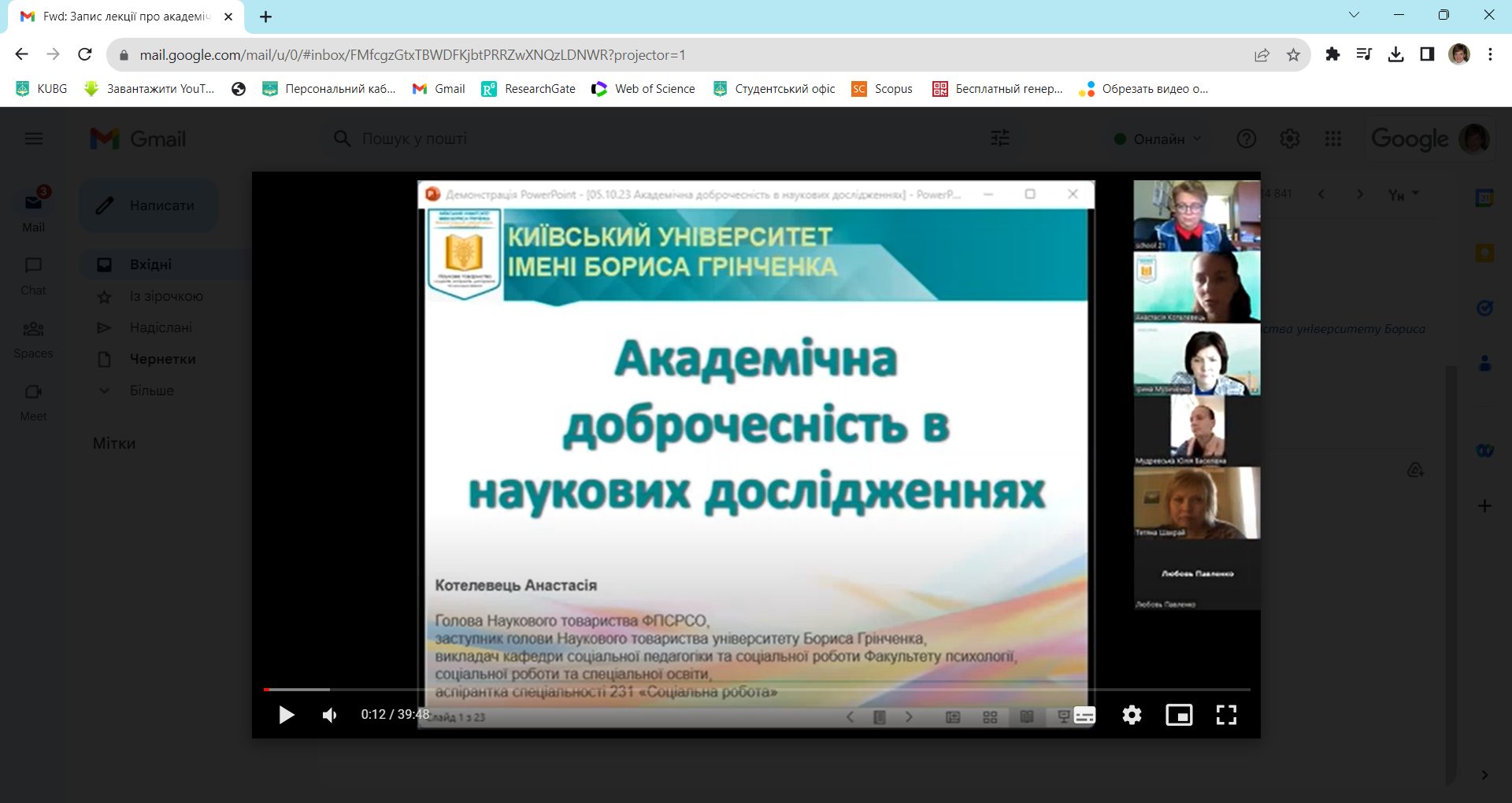Click the Пошук у пошті search field
The height and width of the screenshot is (803, 1512).
coord(630,139)
